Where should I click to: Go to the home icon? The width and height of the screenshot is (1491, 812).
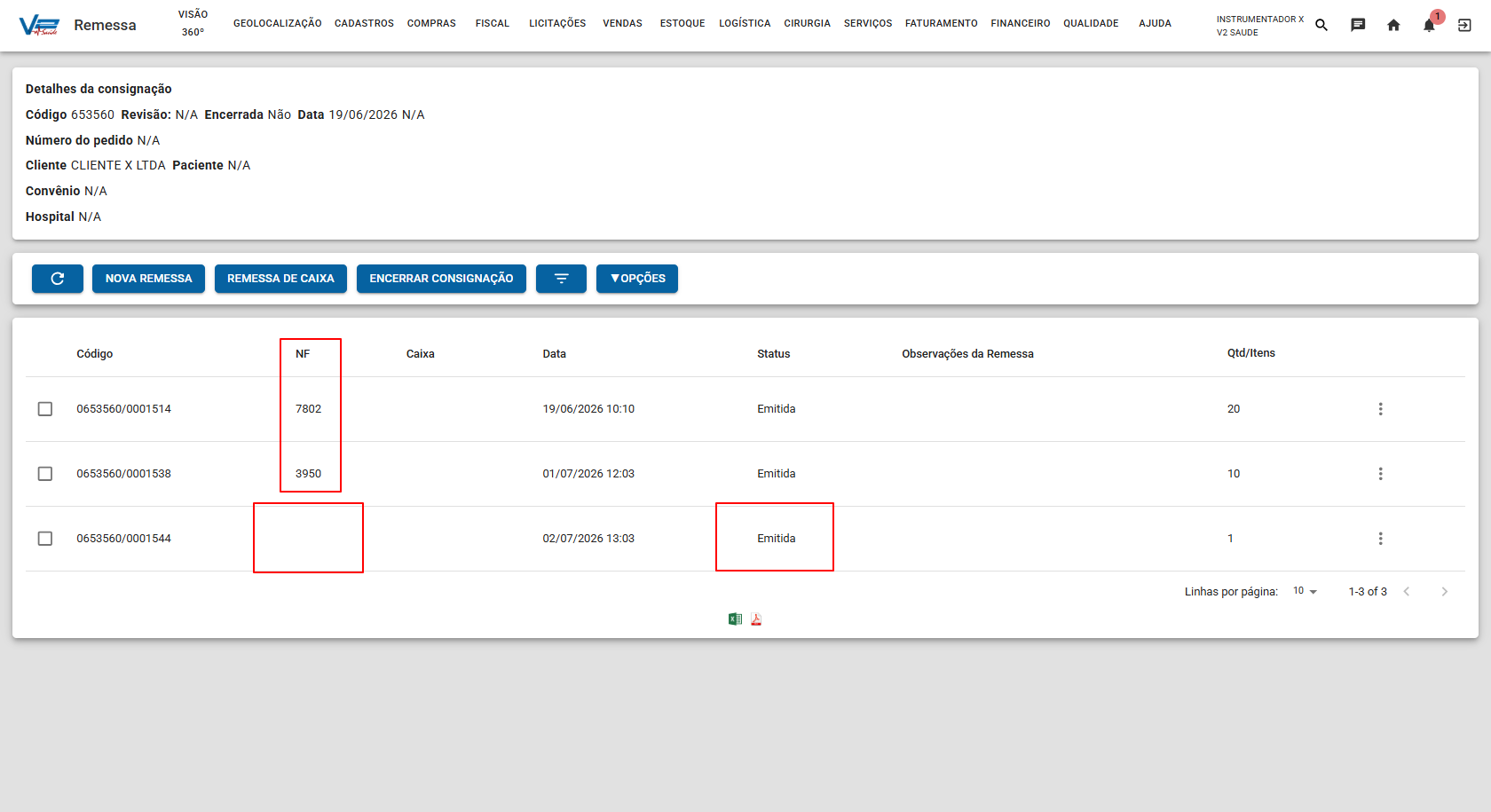pos(1393,25)
